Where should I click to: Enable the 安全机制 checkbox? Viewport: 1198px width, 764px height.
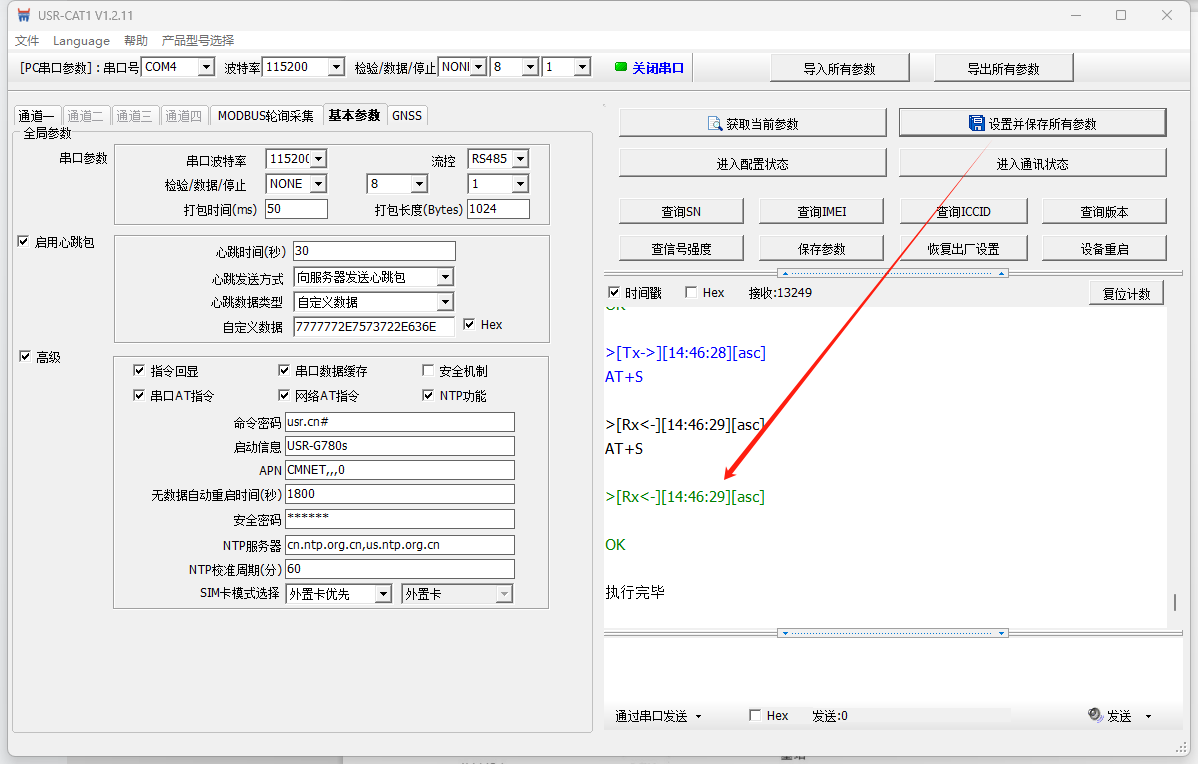tap(429, 371)
